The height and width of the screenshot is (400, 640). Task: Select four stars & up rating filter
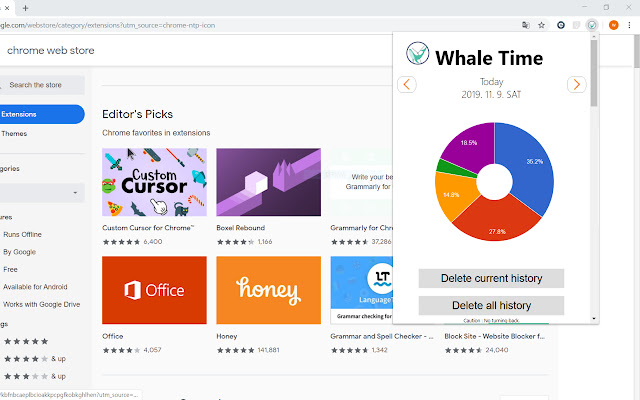point(35,359)
